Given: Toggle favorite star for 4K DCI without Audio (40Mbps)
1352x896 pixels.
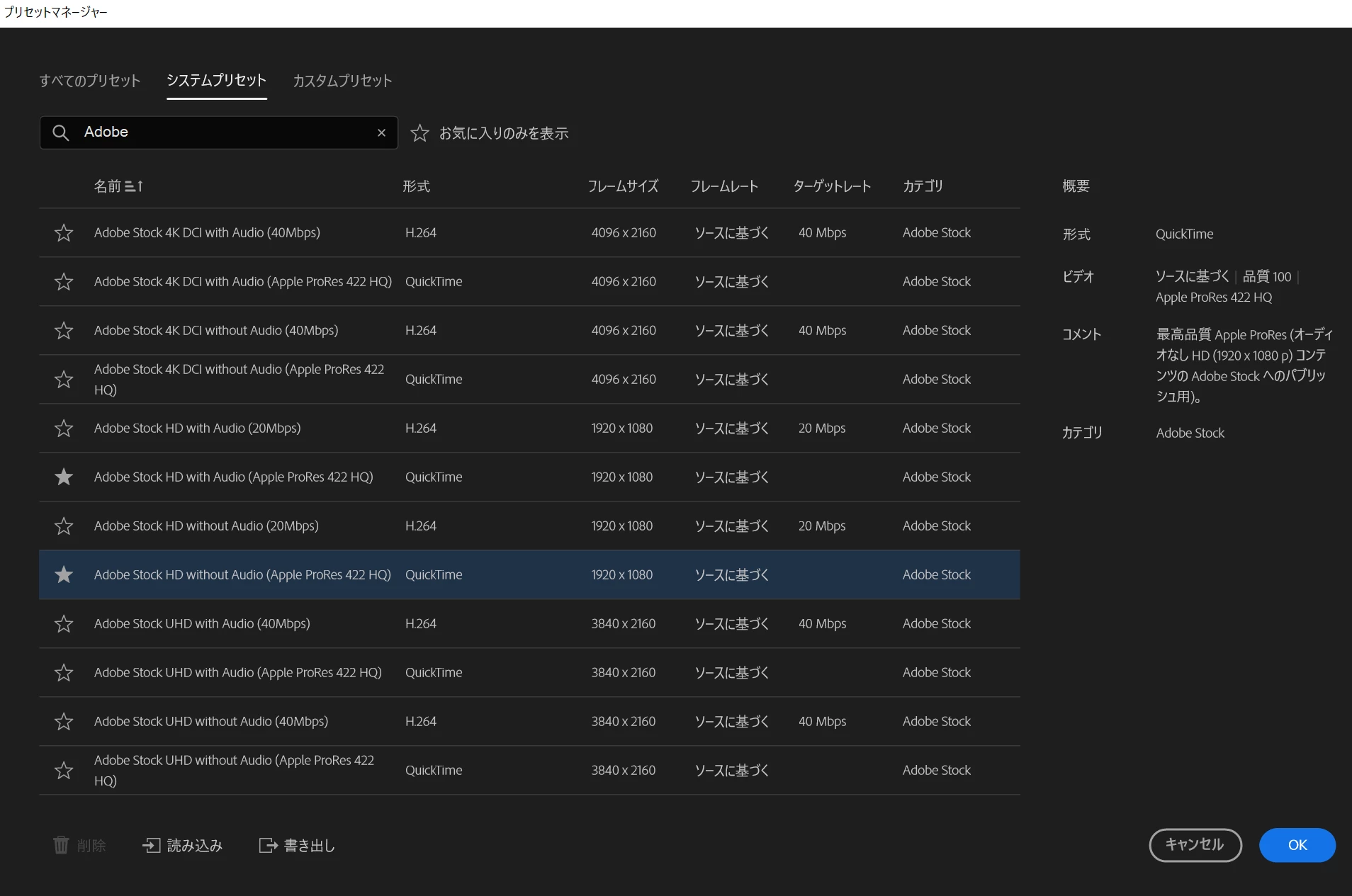Looking at the screenshot, I should tap(64, 330).
